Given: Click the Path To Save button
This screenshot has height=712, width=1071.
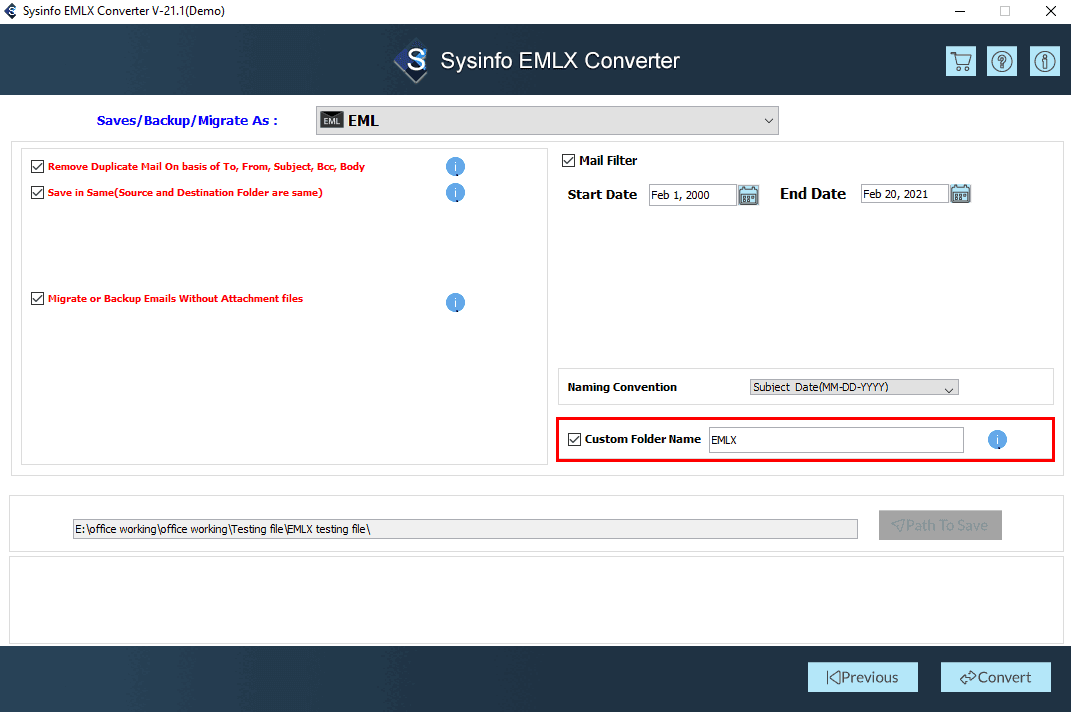Looking at the screenshot, I should pos(940,525).
